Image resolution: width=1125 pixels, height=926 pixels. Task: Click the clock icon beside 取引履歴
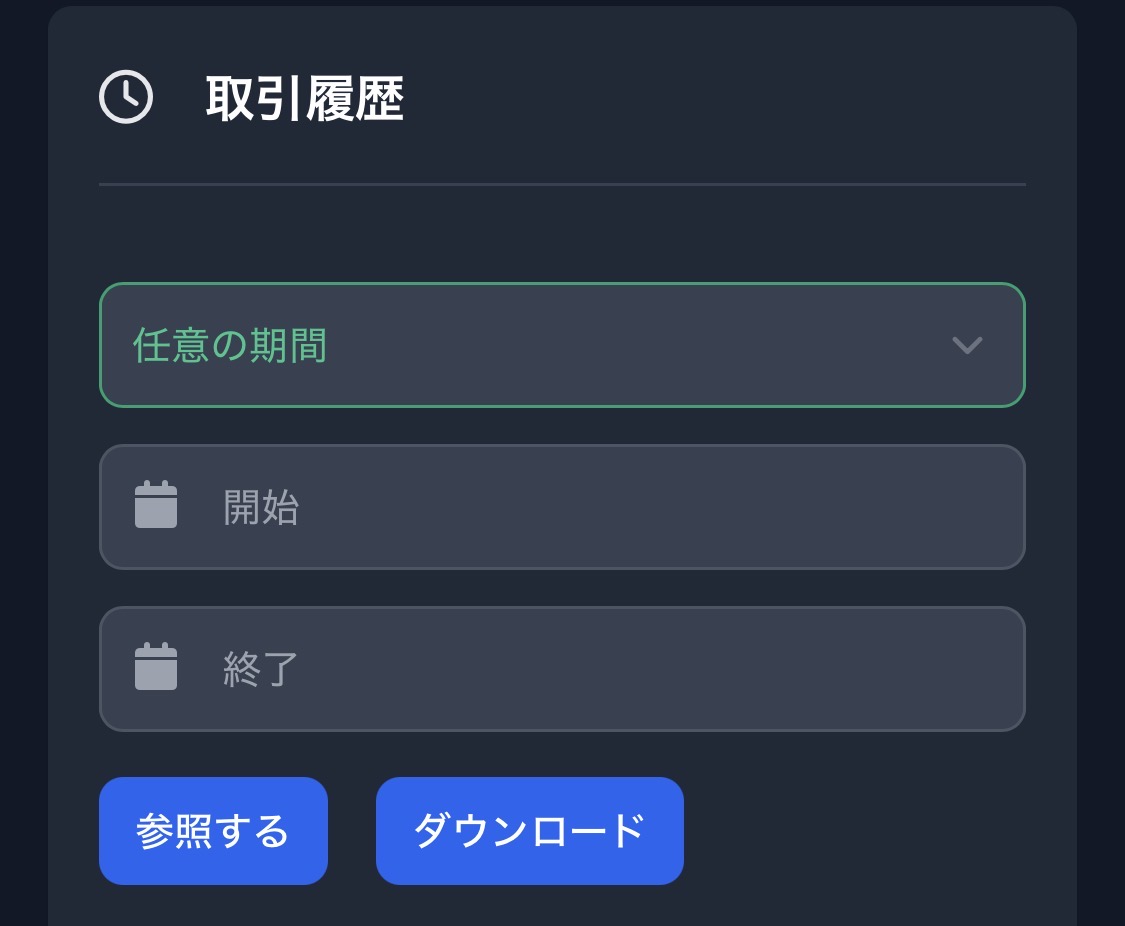(x=126, y=98)
